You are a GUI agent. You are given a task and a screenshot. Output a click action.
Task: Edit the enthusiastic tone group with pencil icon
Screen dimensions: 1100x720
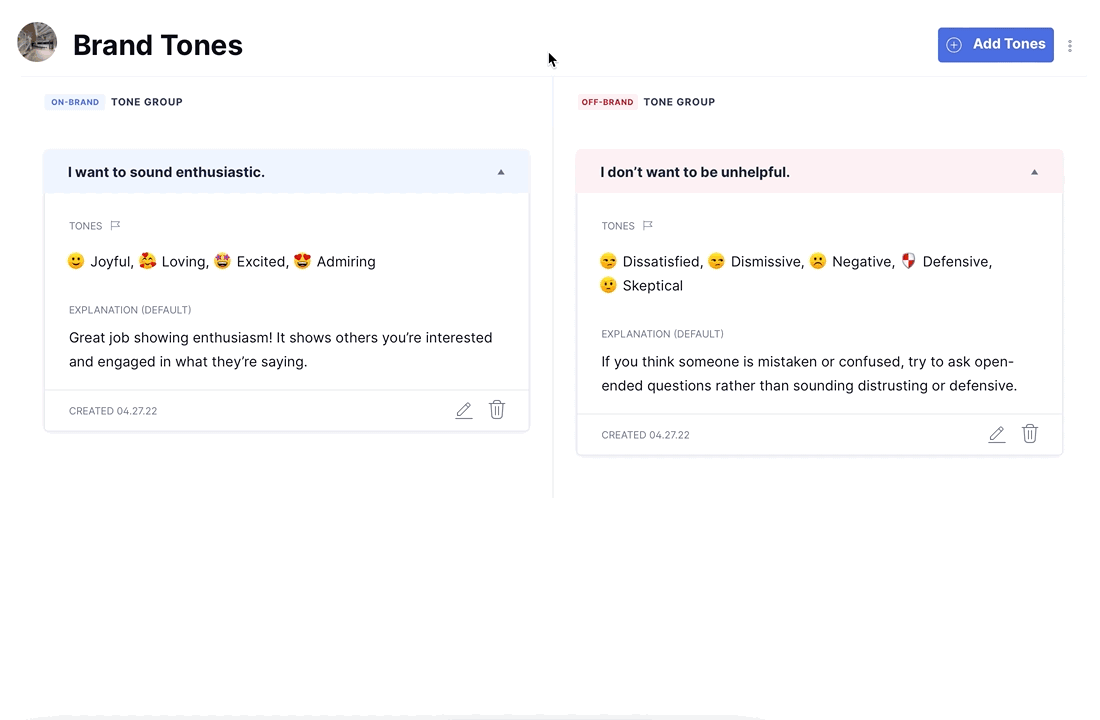tap(464, 410)
